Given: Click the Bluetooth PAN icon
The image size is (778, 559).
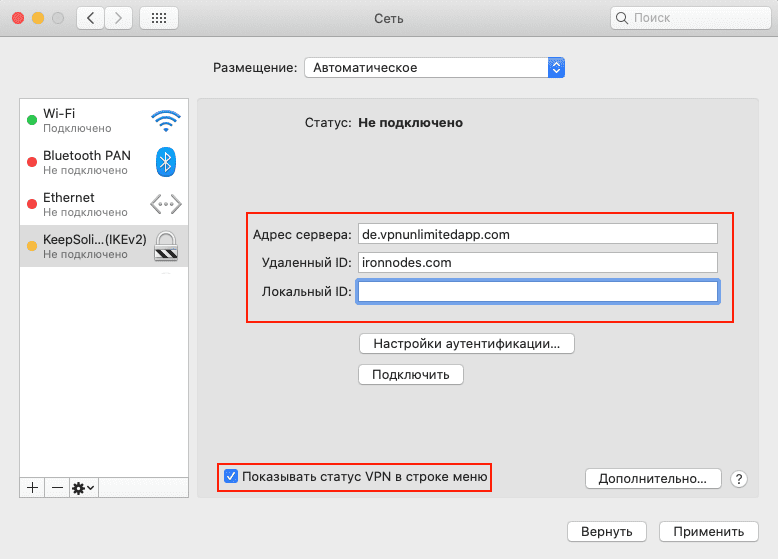Looking at the screenshot, I should coord(165,162).
